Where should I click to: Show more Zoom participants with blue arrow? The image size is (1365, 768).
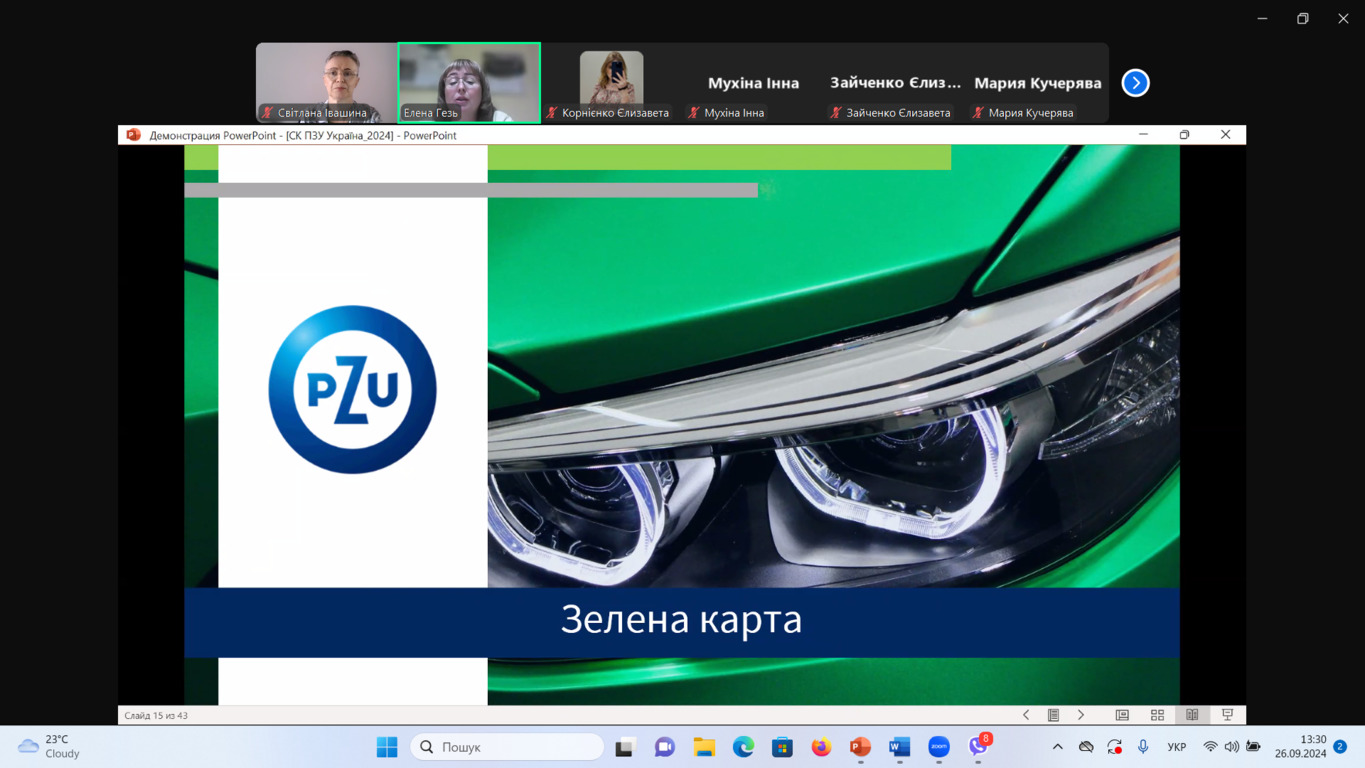click(x=1135, y=83)
